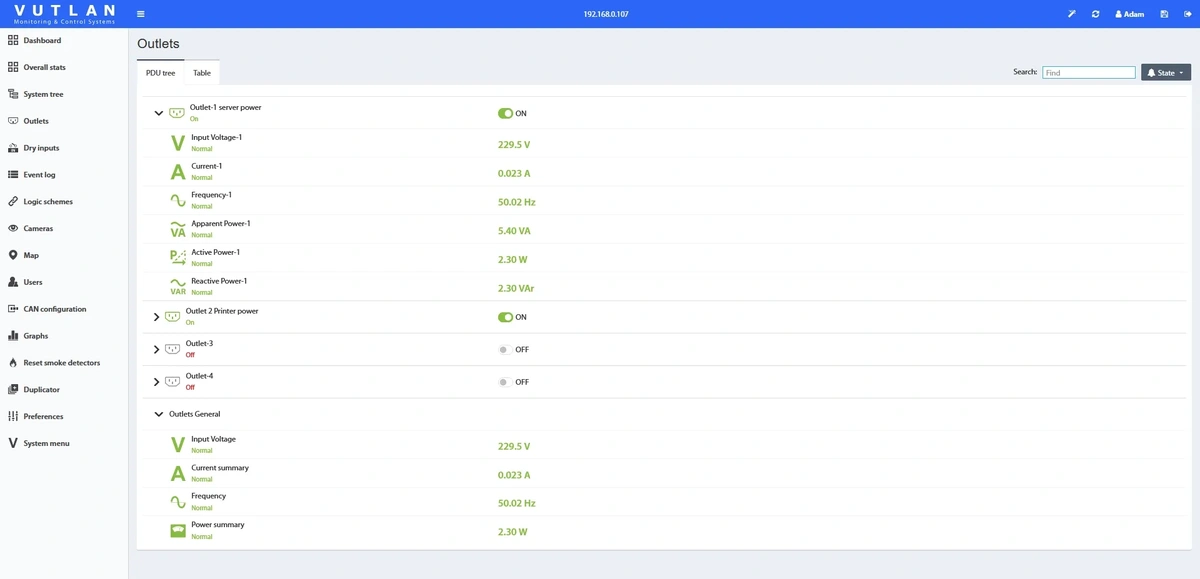
Task: Turn on the Outlet-3 switch
Action: tap(505, 350)
